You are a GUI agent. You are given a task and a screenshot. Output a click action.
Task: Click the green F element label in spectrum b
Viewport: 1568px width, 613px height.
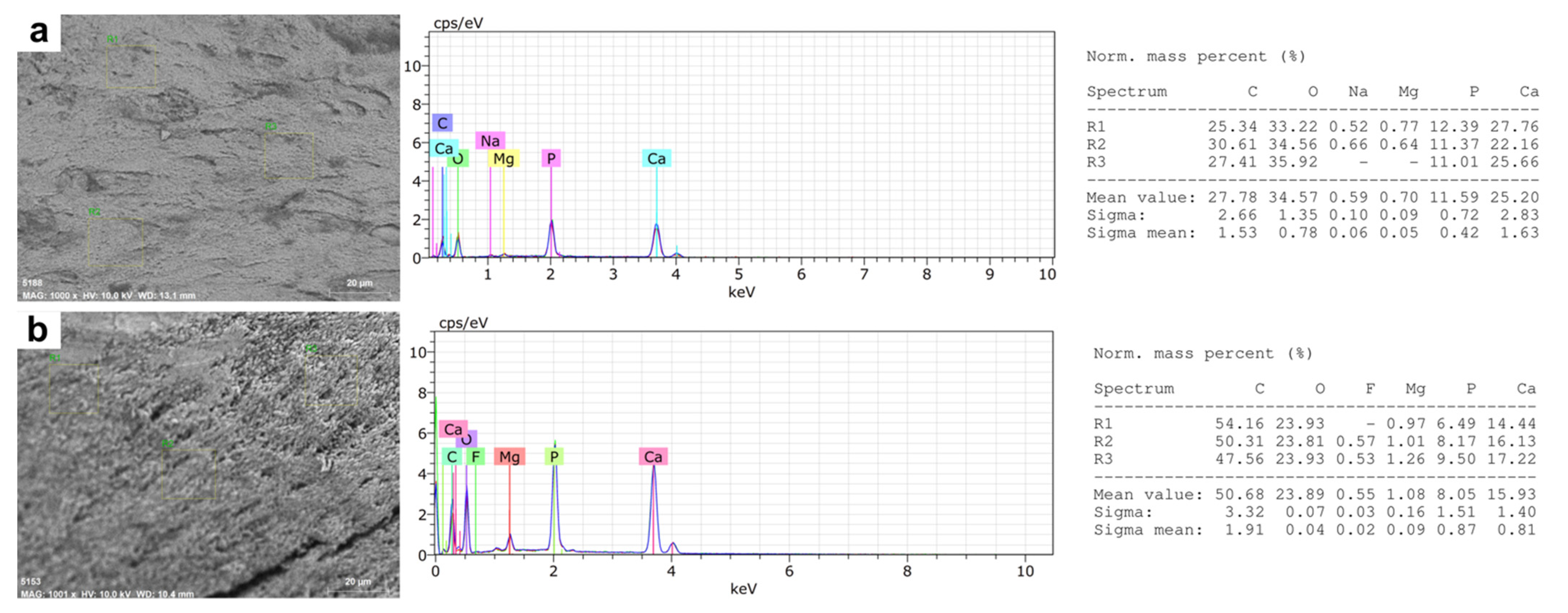click(x=475, y=456)
